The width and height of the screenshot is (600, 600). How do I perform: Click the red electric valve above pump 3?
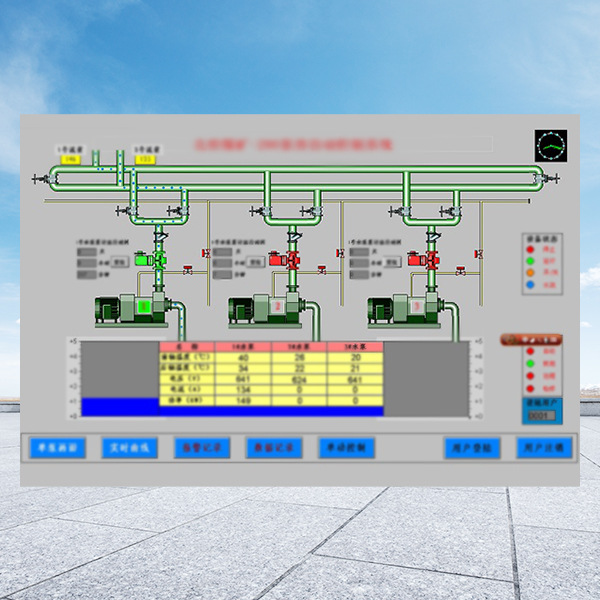pos(432,260)
